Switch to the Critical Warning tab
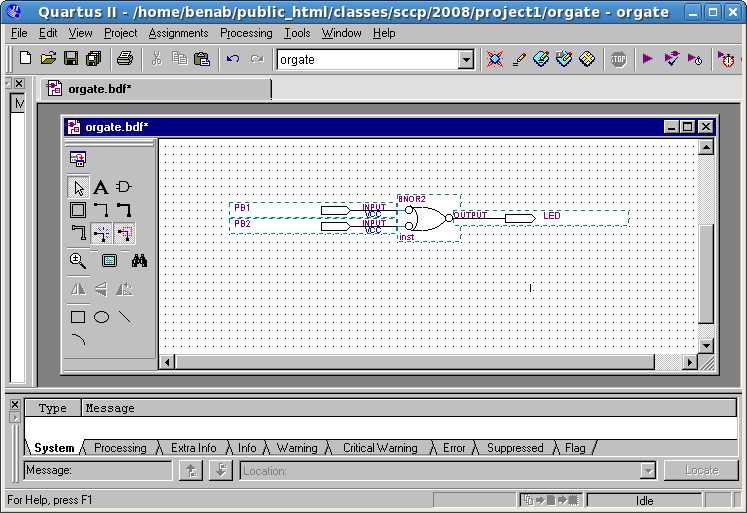 pos(380,448)
